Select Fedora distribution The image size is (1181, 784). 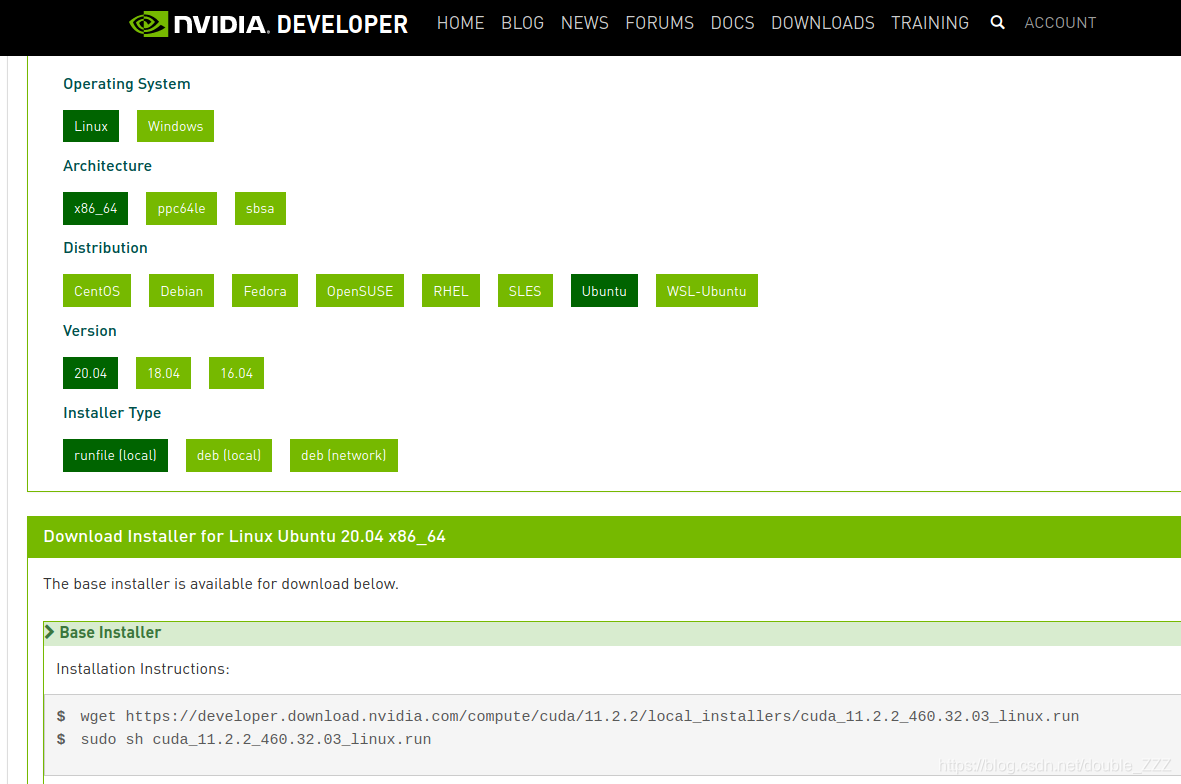point(265,291)
